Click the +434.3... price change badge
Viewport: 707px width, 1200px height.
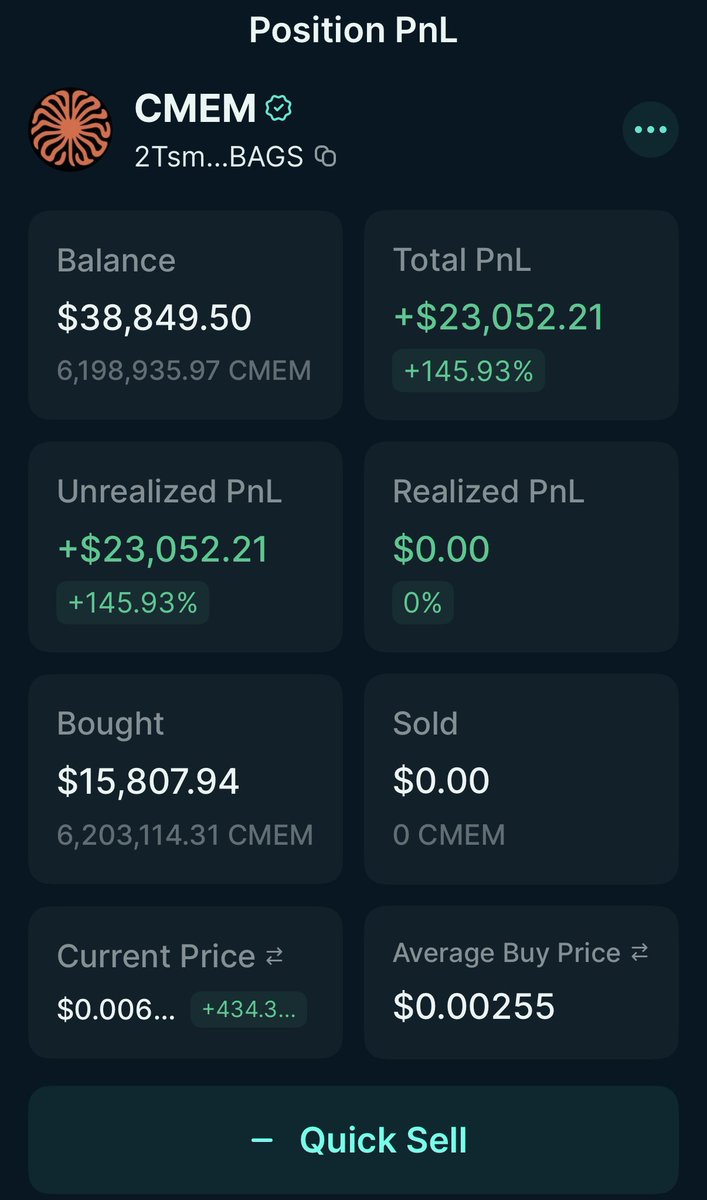point(248,1009)
